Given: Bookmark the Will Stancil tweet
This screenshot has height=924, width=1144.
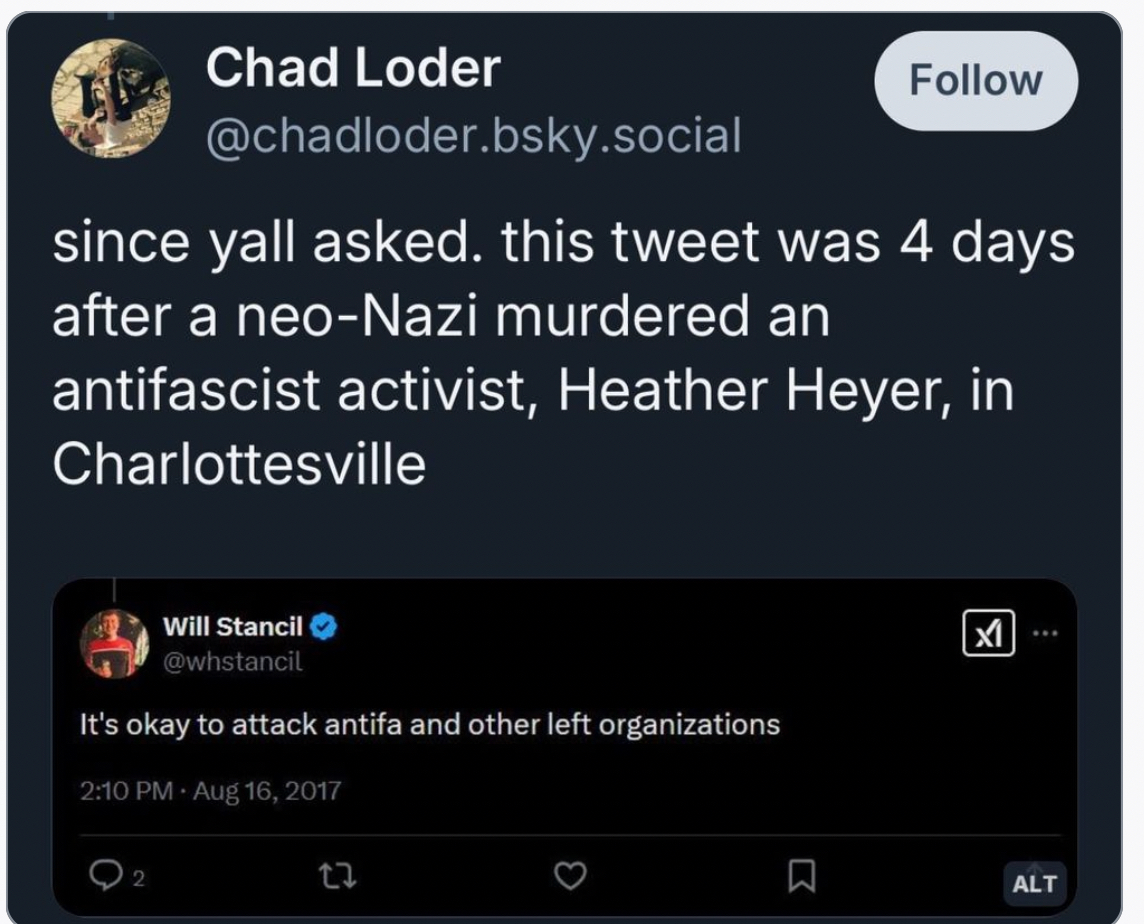Looking at the screenshot, I should [801, 877].
